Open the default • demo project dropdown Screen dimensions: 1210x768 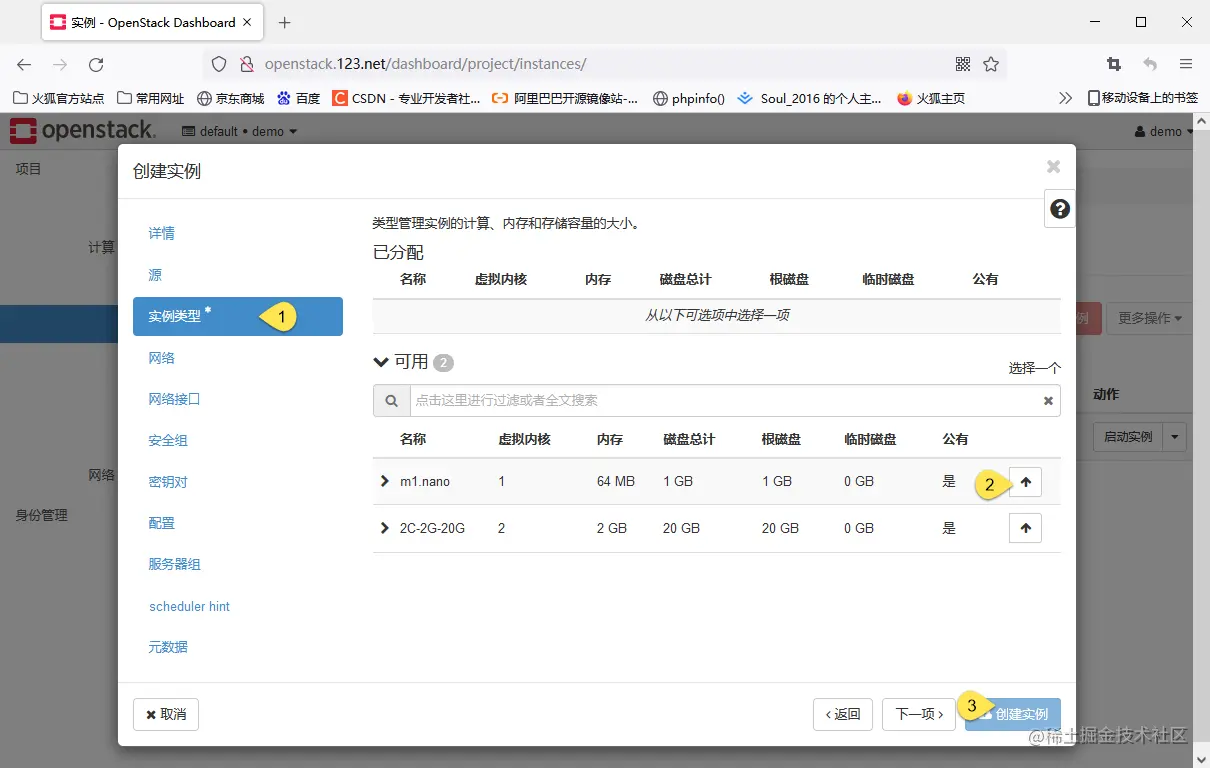tap(240, 131)
